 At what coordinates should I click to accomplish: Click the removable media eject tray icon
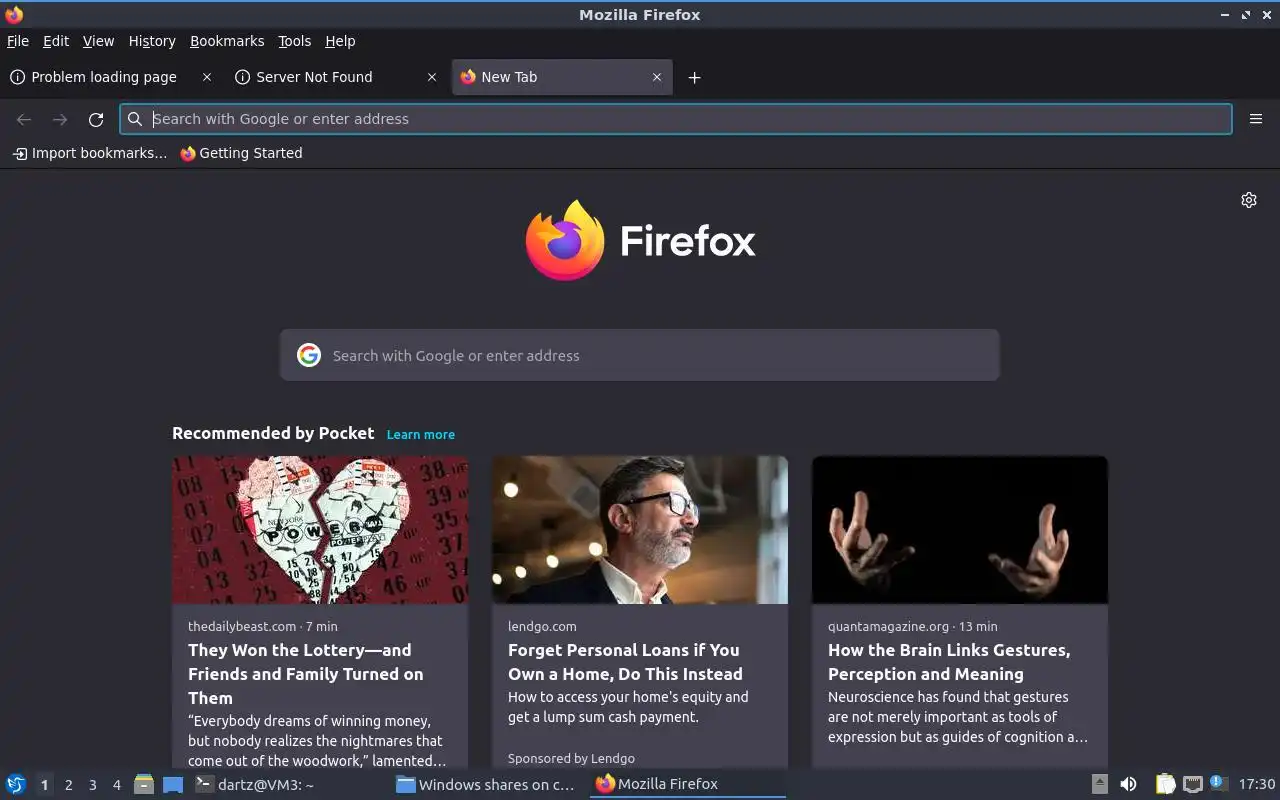point(1099,784)
